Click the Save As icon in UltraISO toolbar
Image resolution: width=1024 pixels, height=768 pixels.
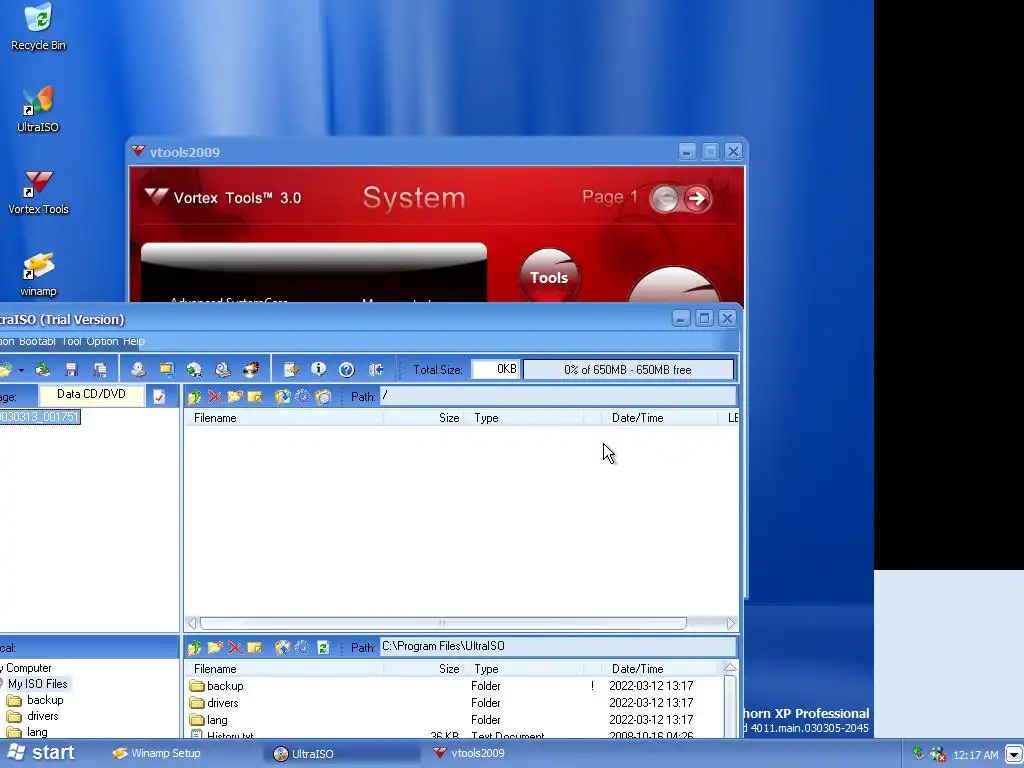[x=100, y=370]
